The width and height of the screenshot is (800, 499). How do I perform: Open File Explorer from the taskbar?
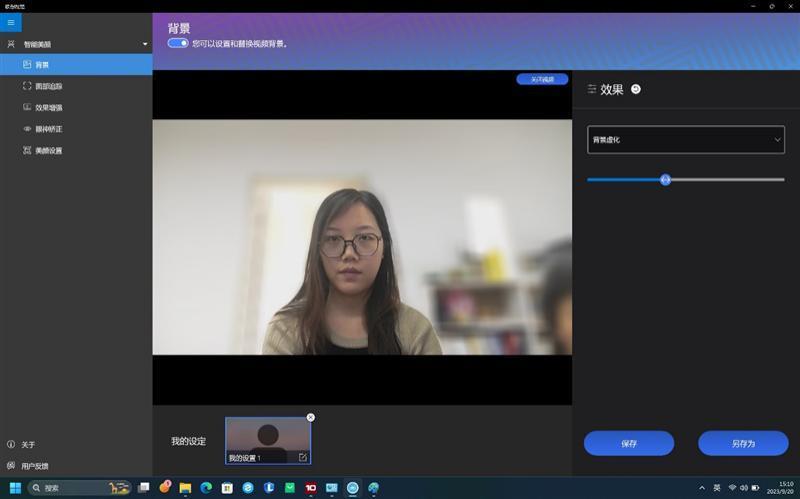[x=185, y=488]
